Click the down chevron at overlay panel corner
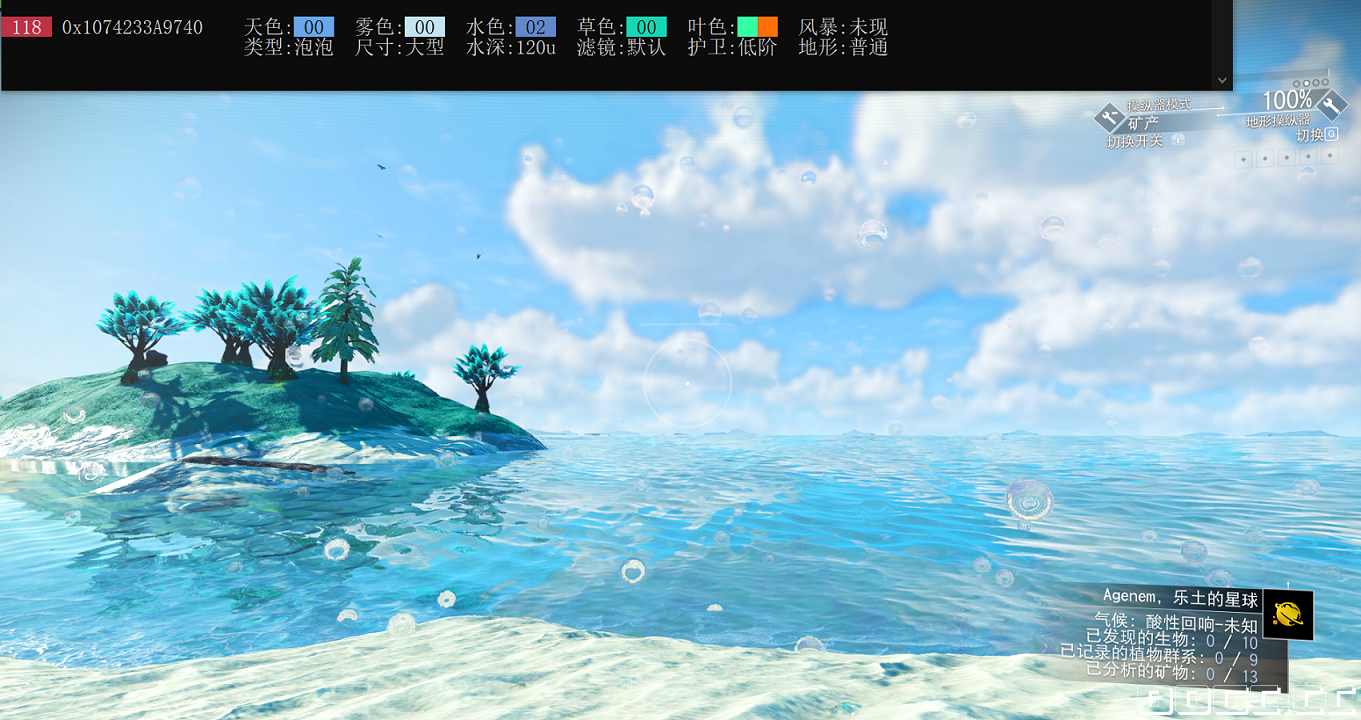The height and width of the screenshot is (720, 1361). (x=1222, y=79)
